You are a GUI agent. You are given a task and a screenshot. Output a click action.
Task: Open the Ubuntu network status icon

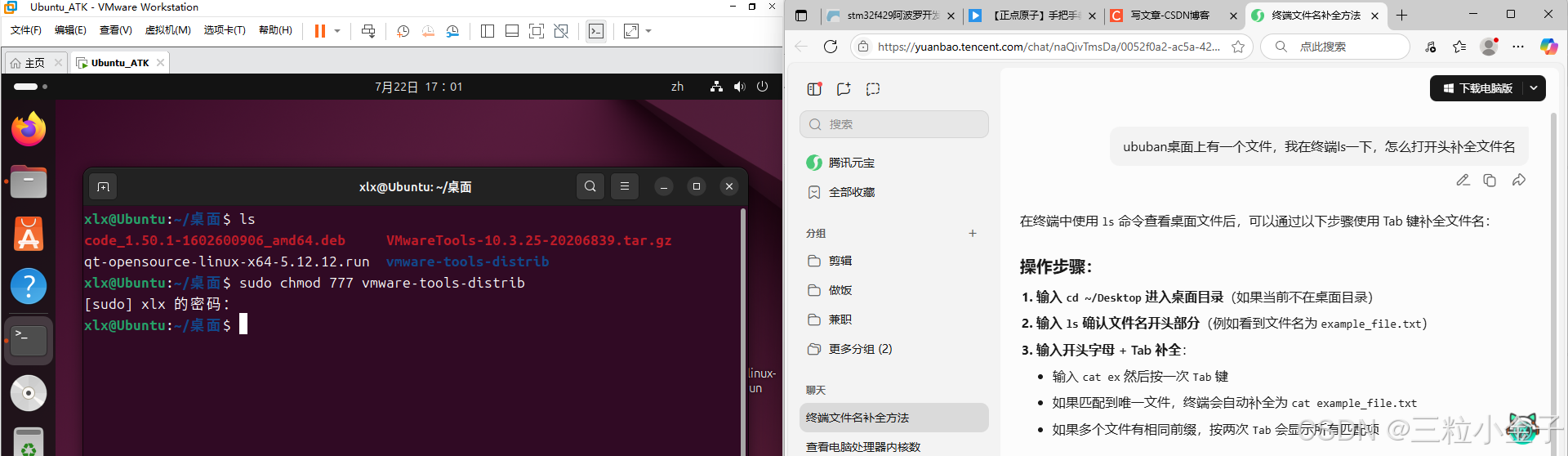pos(716,87)
